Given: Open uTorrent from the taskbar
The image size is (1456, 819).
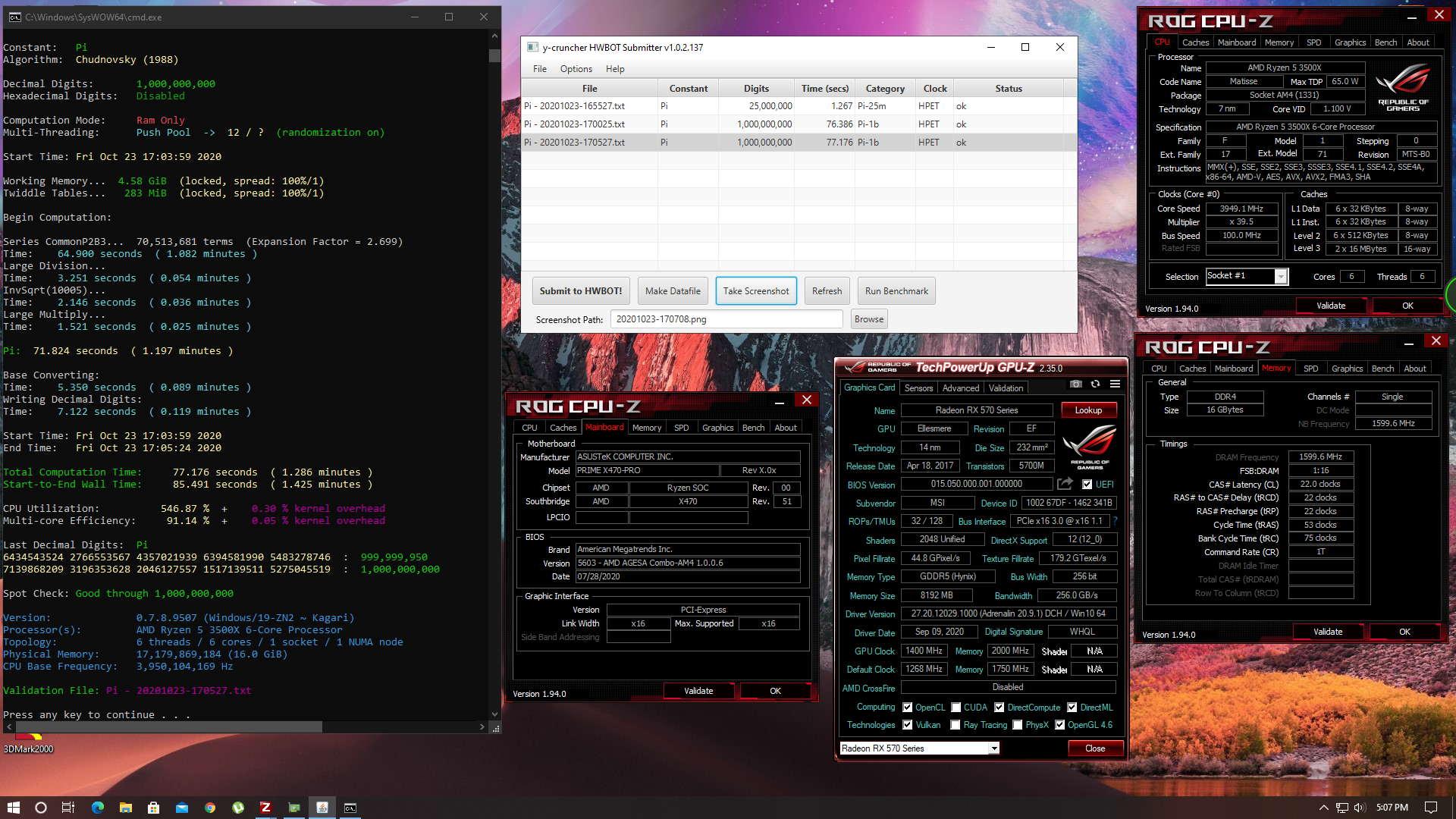Looking at the screenshot, I should [x=238, y=808].
